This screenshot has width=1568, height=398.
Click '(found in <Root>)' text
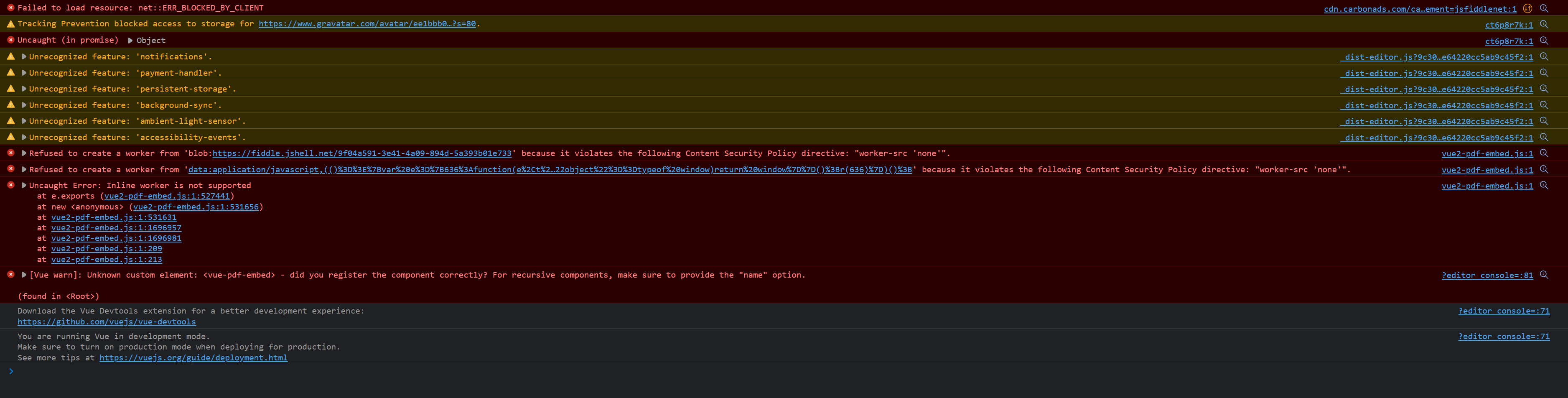click(59, 296)
